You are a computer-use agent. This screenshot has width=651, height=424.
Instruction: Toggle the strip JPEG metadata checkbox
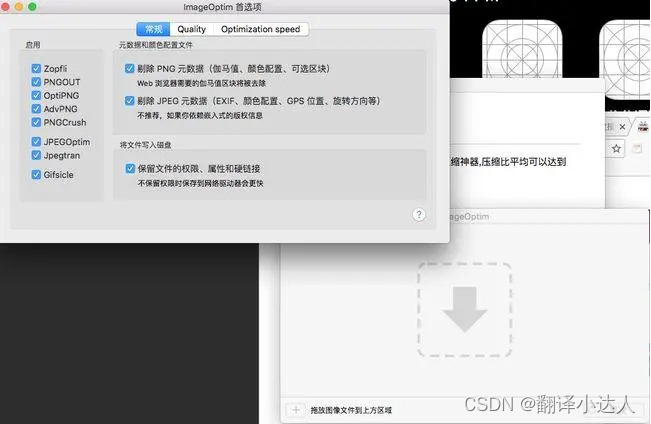130,100
